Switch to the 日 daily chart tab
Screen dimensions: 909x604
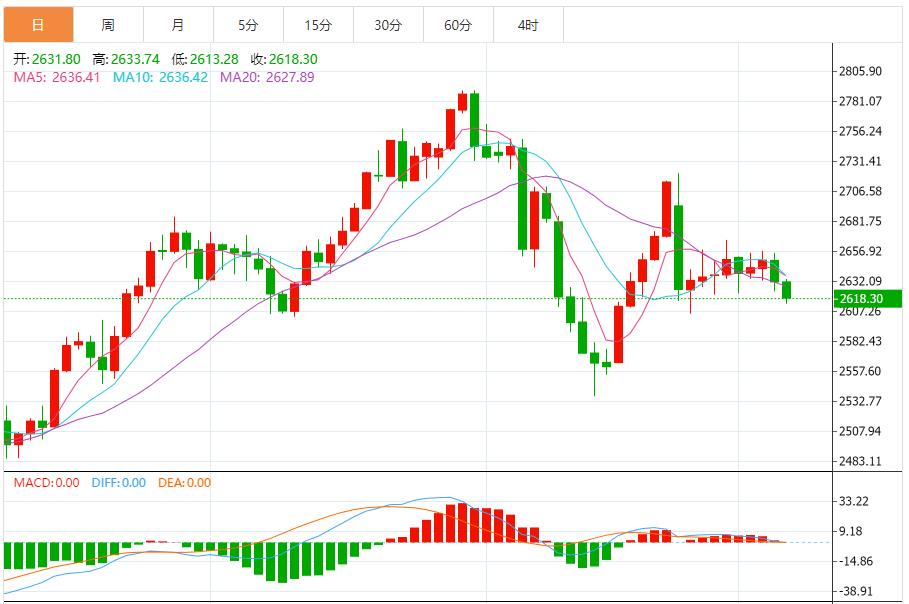(x=38, y=25)
